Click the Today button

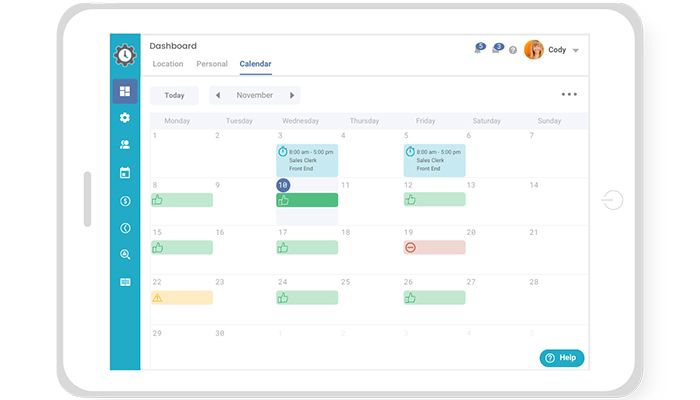click(x=174, y=95)
